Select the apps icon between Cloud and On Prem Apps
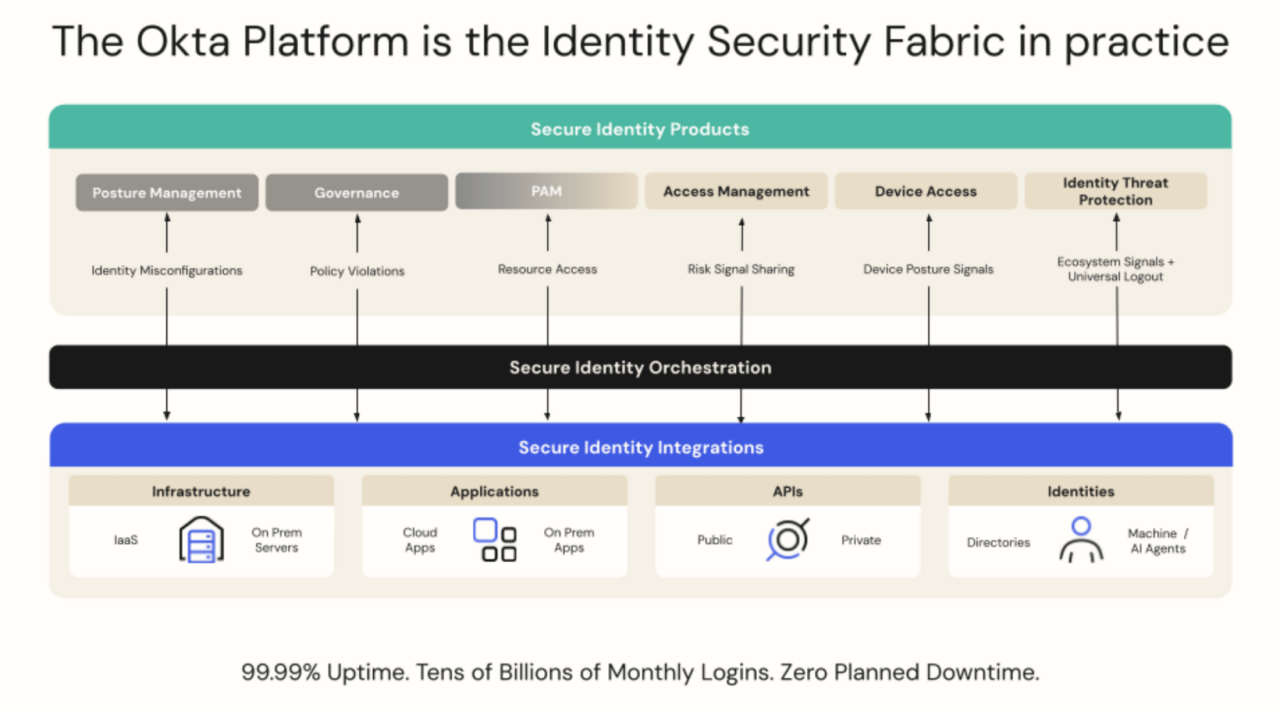The width and height of the screenshot is (1280, 725). [x=494, y=540]
